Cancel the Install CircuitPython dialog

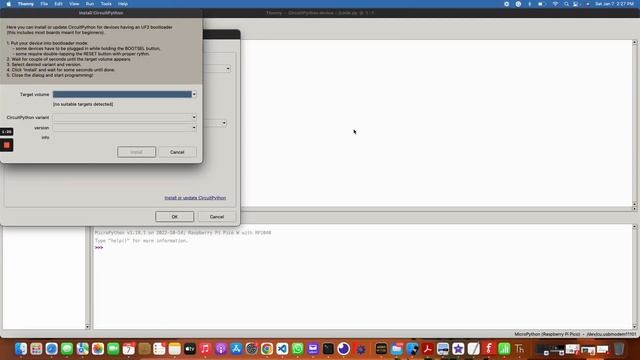pos(177,152)
